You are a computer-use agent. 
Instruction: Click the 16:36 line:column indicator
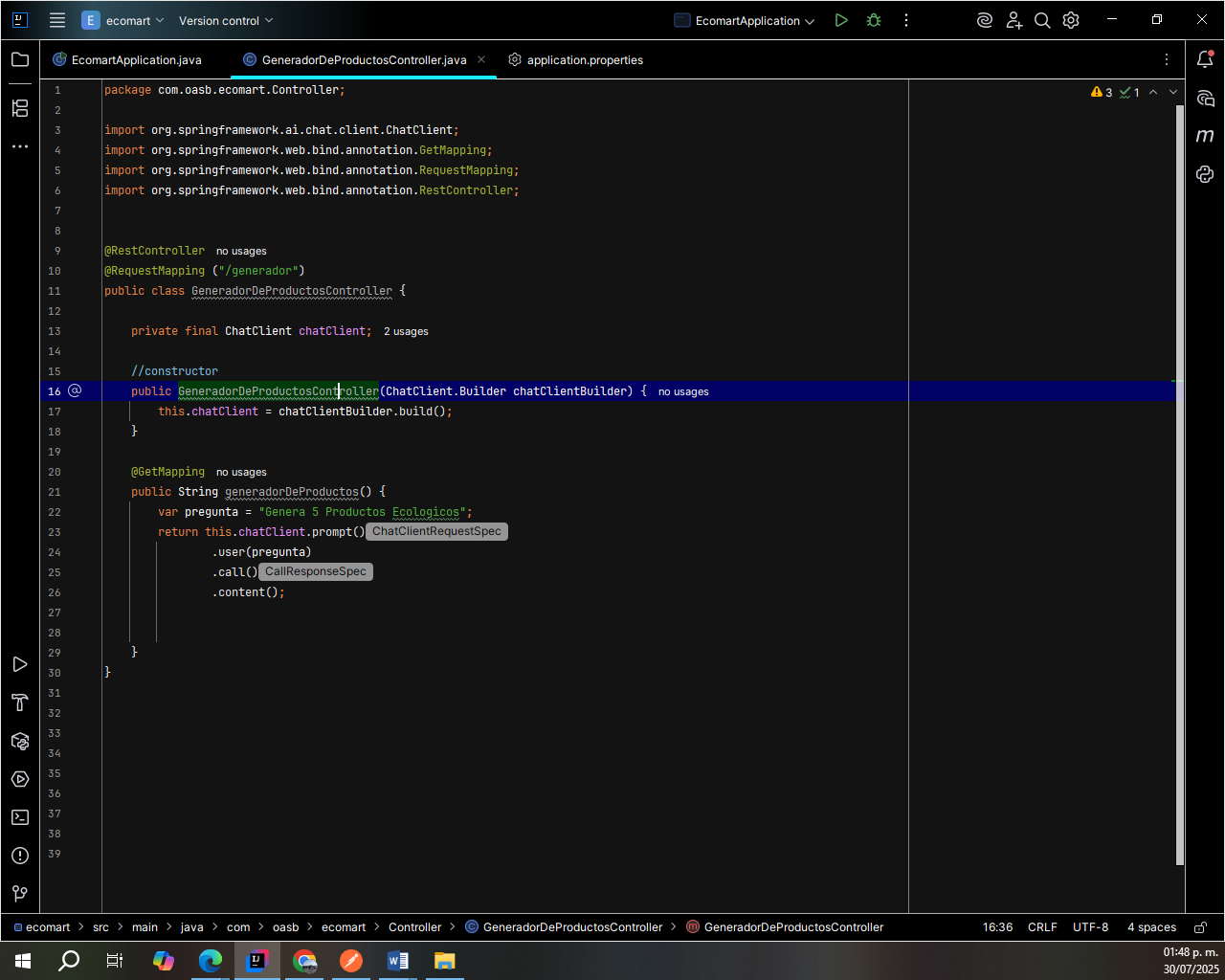tap(997, 926)
